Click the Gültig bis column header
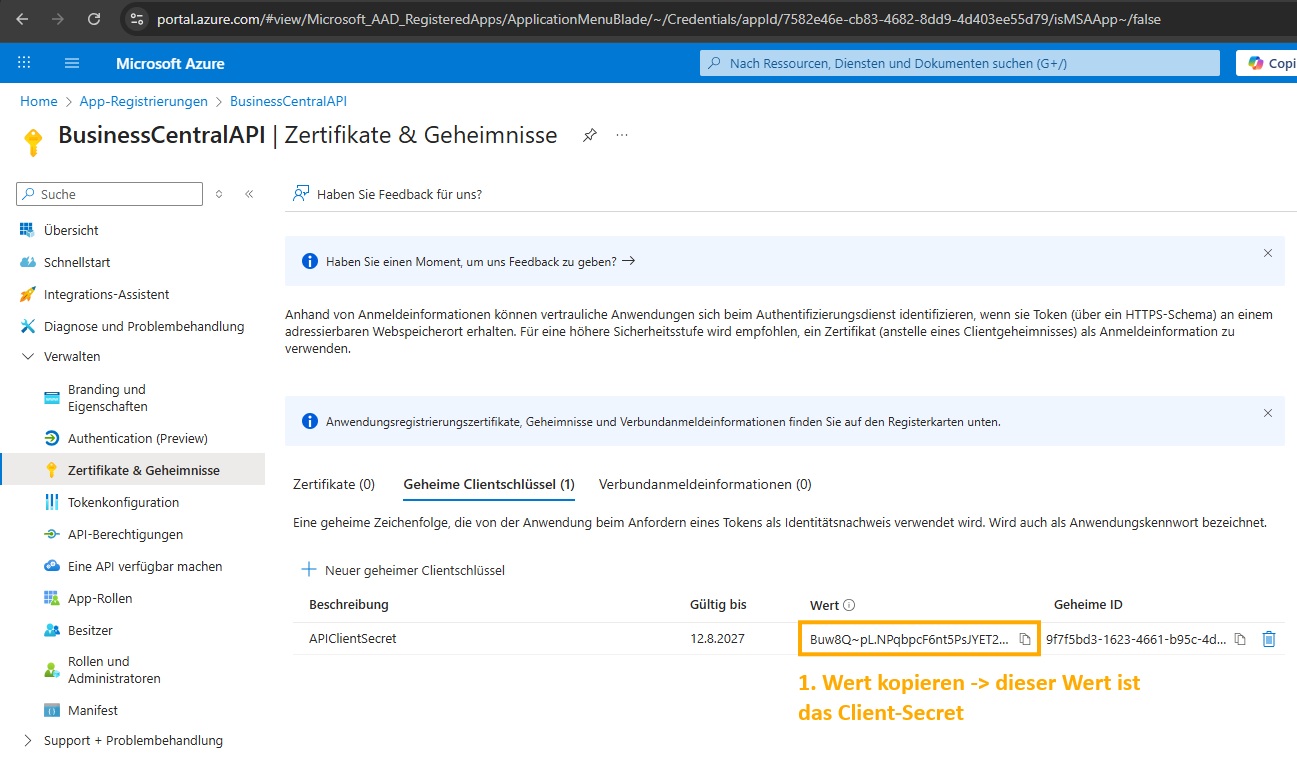Viewport: 1297px width, 776px height. [718, 604]
